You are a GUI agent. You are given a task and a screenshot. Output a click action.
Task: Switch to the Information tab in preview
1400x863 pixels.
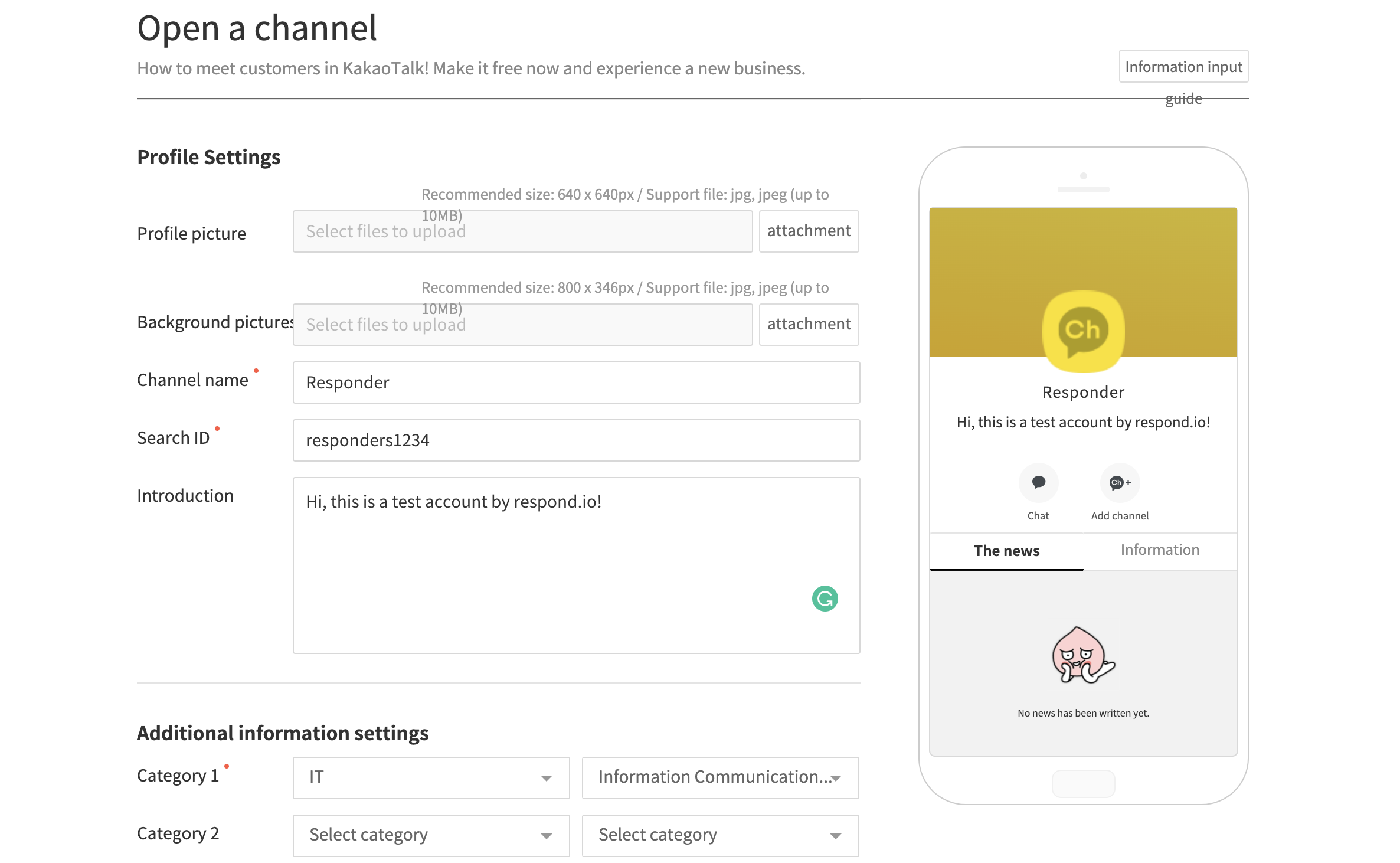(1159, 549)
